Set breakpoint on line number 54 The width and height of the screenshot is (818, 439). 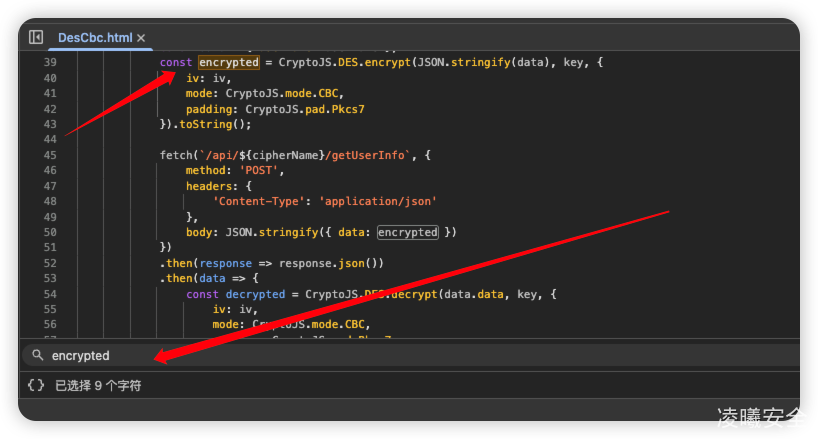(50, 294)
